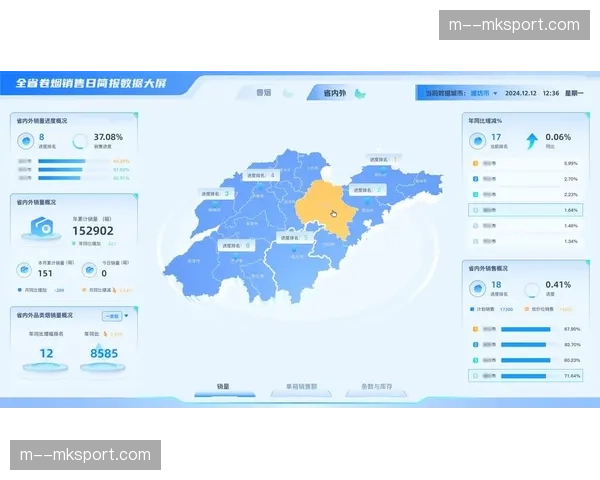Click the box icon beside monthly total 151
Image resolution: width=600 pixels, height=480 pixels.
tap(24, 270)
